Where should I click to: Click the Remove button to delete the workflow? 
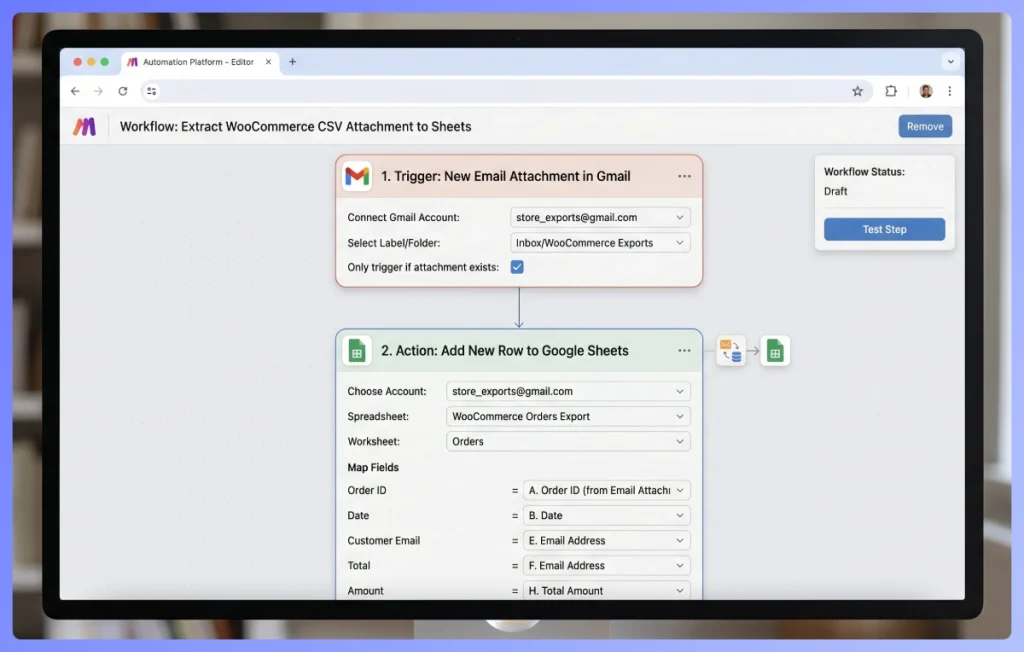[x=924, y=126]
